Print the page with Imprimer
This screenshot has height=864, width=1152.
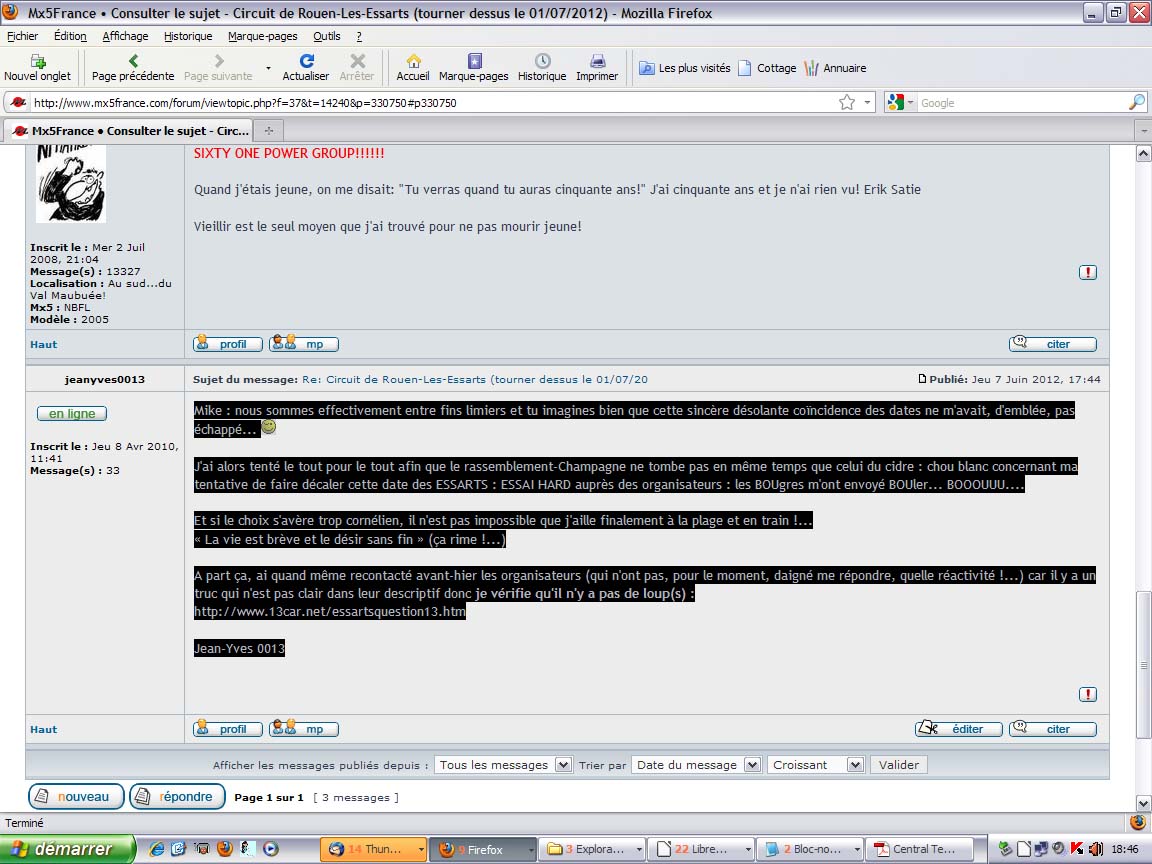(x=597, y=68)
